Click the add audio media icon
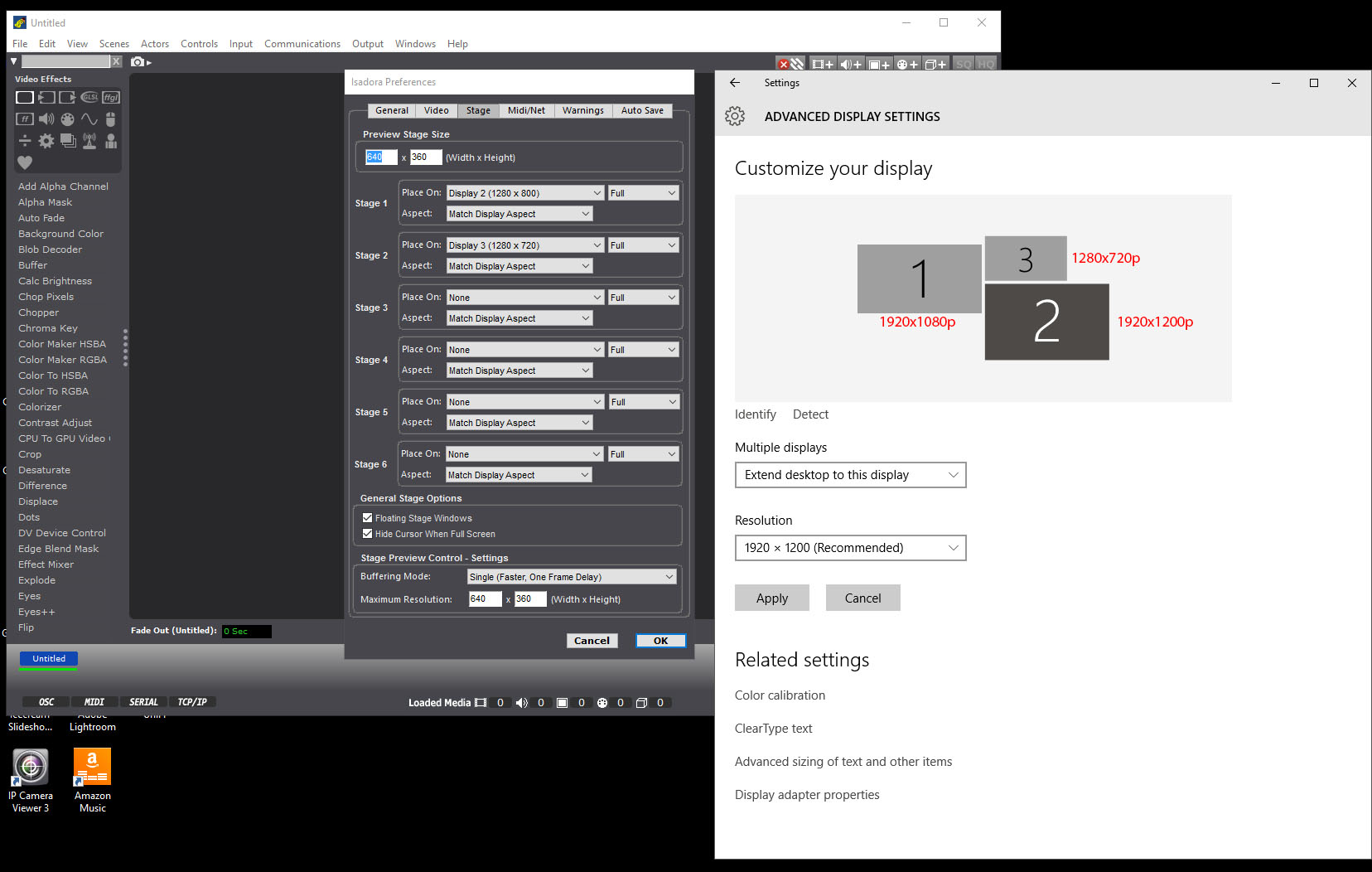The height and width of the screenshot is (872, 1372). pos(851,64)
